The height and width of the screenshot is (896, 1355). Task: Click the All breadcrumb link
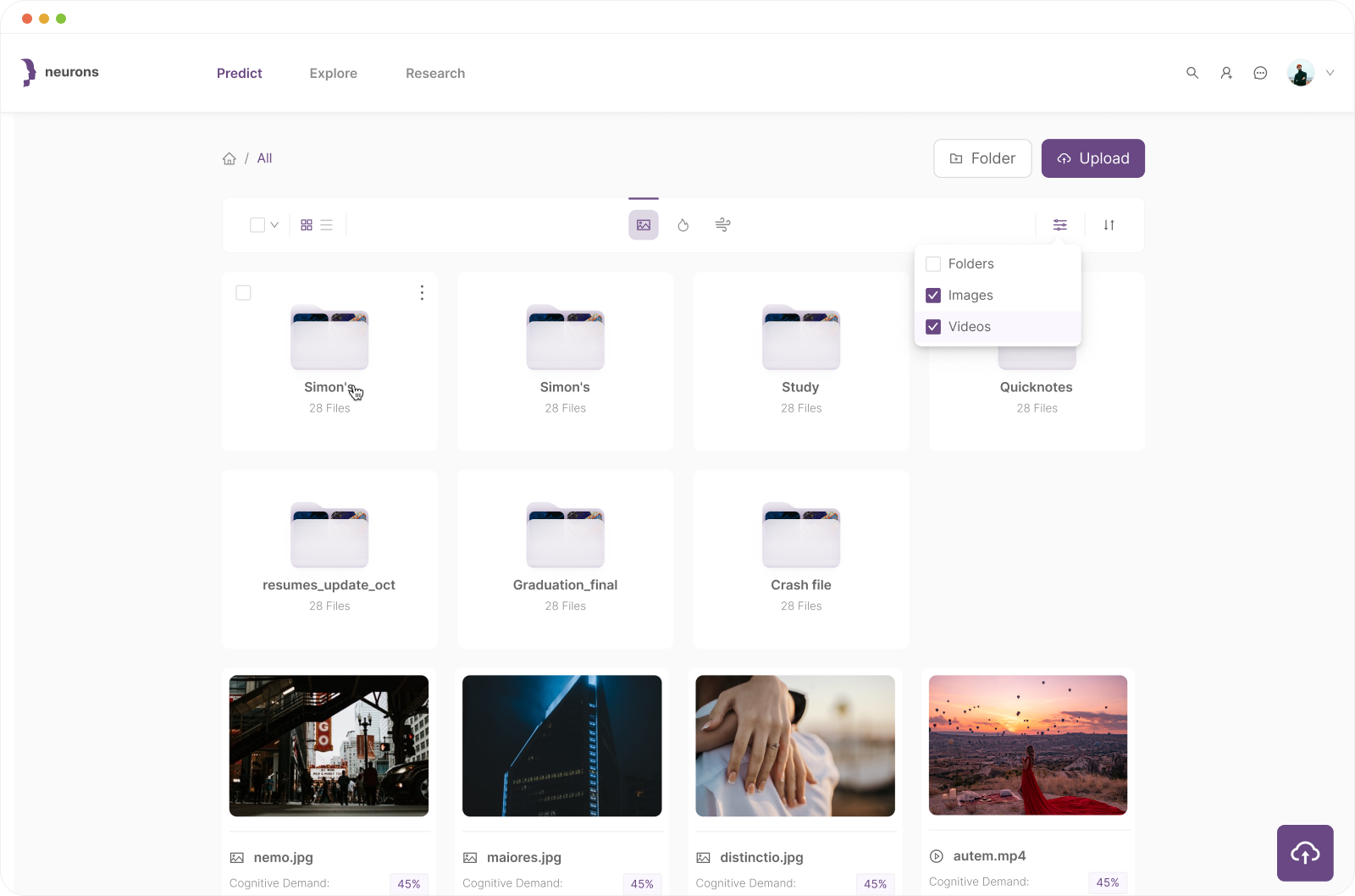pyautogui.click(x=264, y=158)
